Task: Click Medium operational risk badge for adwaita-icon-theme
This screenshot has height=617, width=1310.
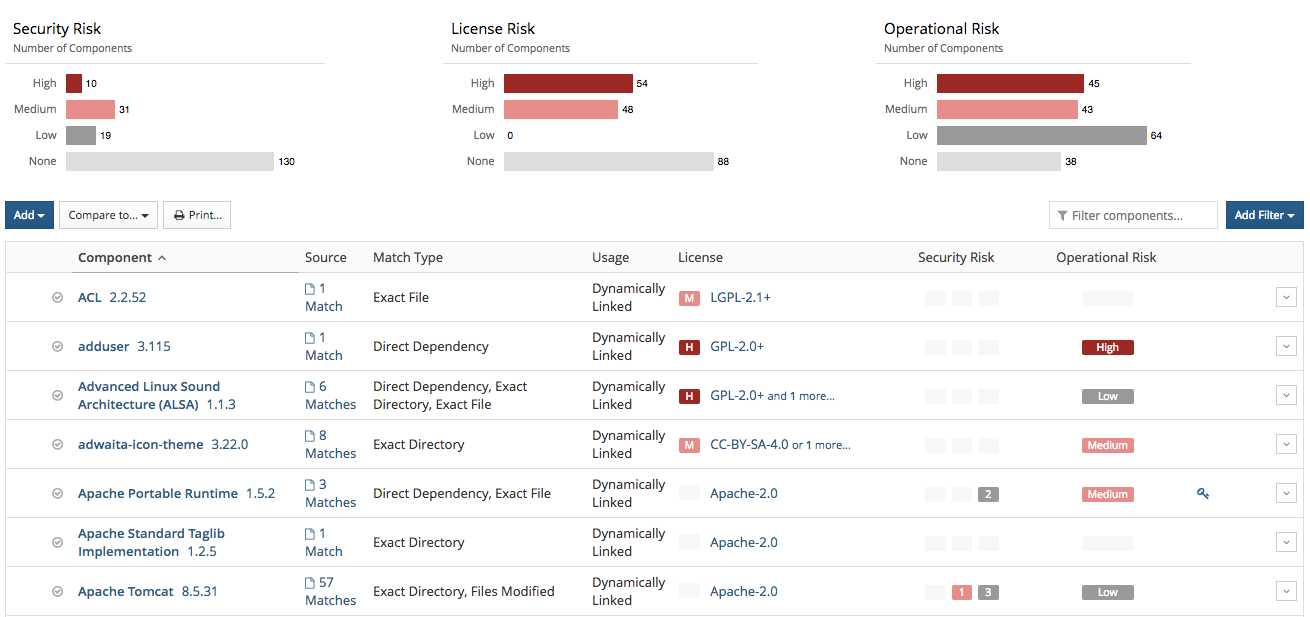Action: [1107, 445]
